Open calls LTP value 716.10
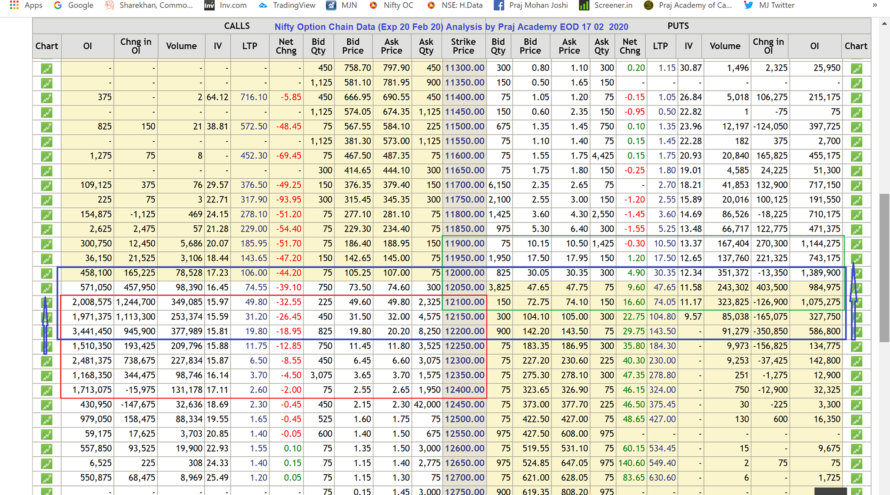This screenshot has width=890, height=495. [253, 97]
